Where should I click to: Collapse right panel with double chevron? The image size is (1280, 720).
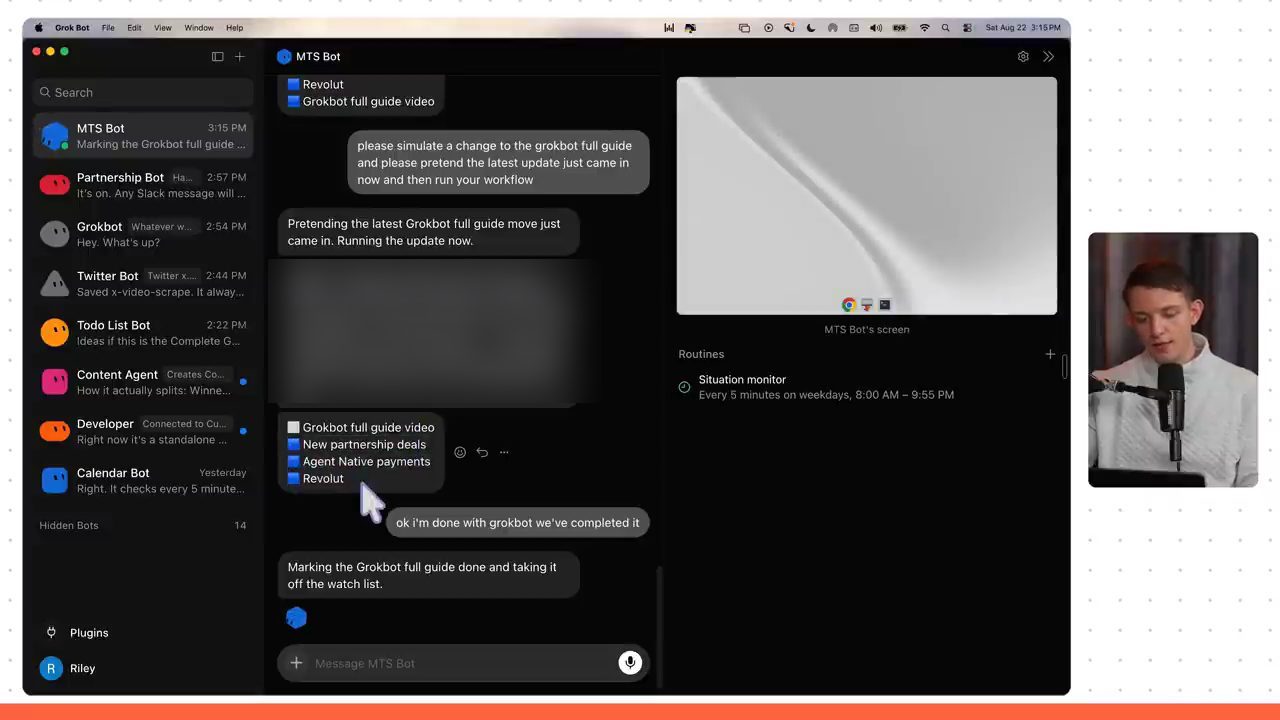pyautogui.click(x=1048, y=57)
